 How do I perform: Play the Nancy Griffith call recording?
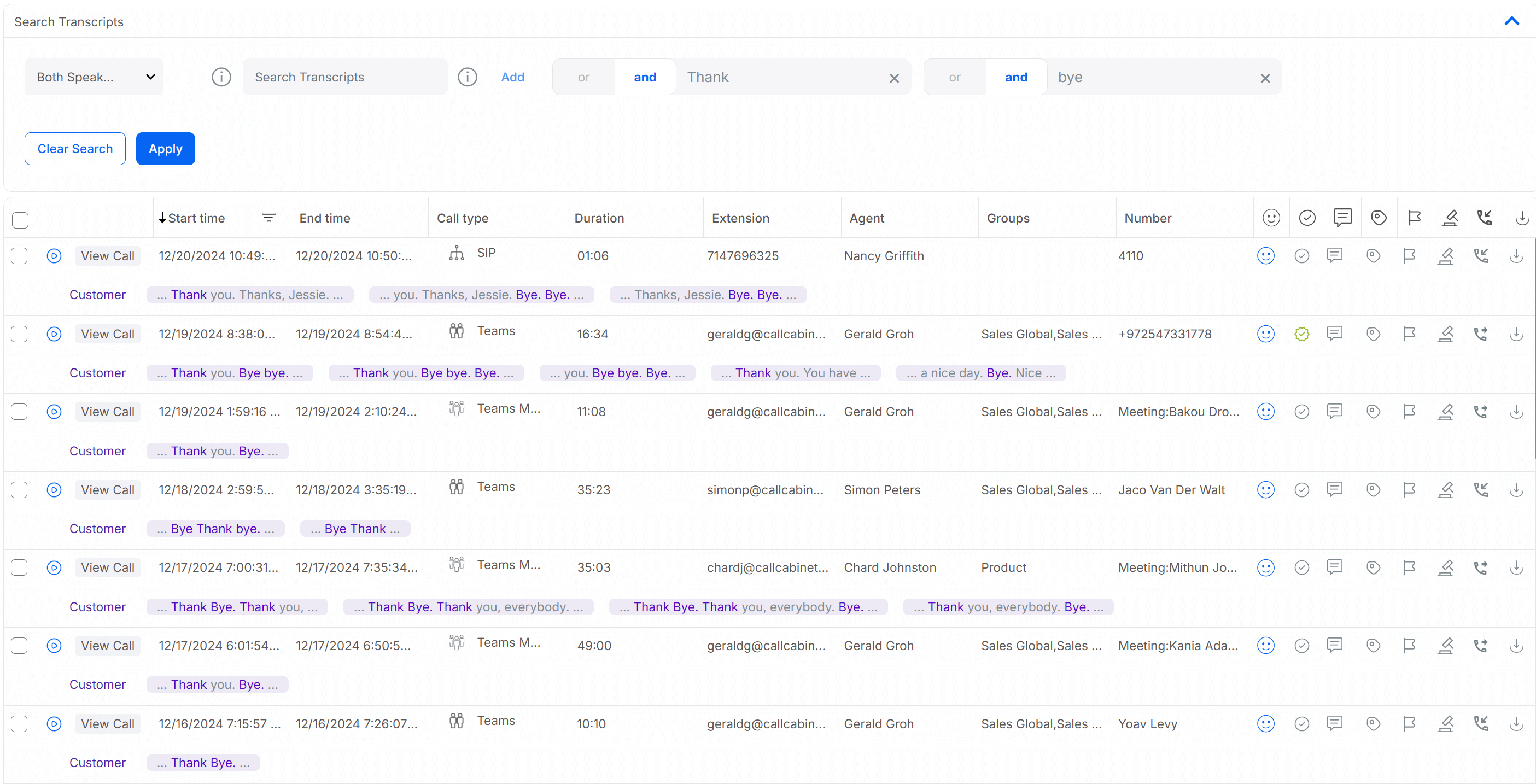[54, 256]
